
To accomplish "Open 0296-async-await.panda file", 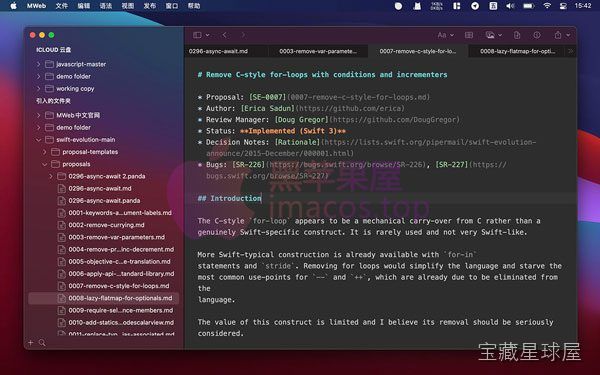I will (103, 201).
